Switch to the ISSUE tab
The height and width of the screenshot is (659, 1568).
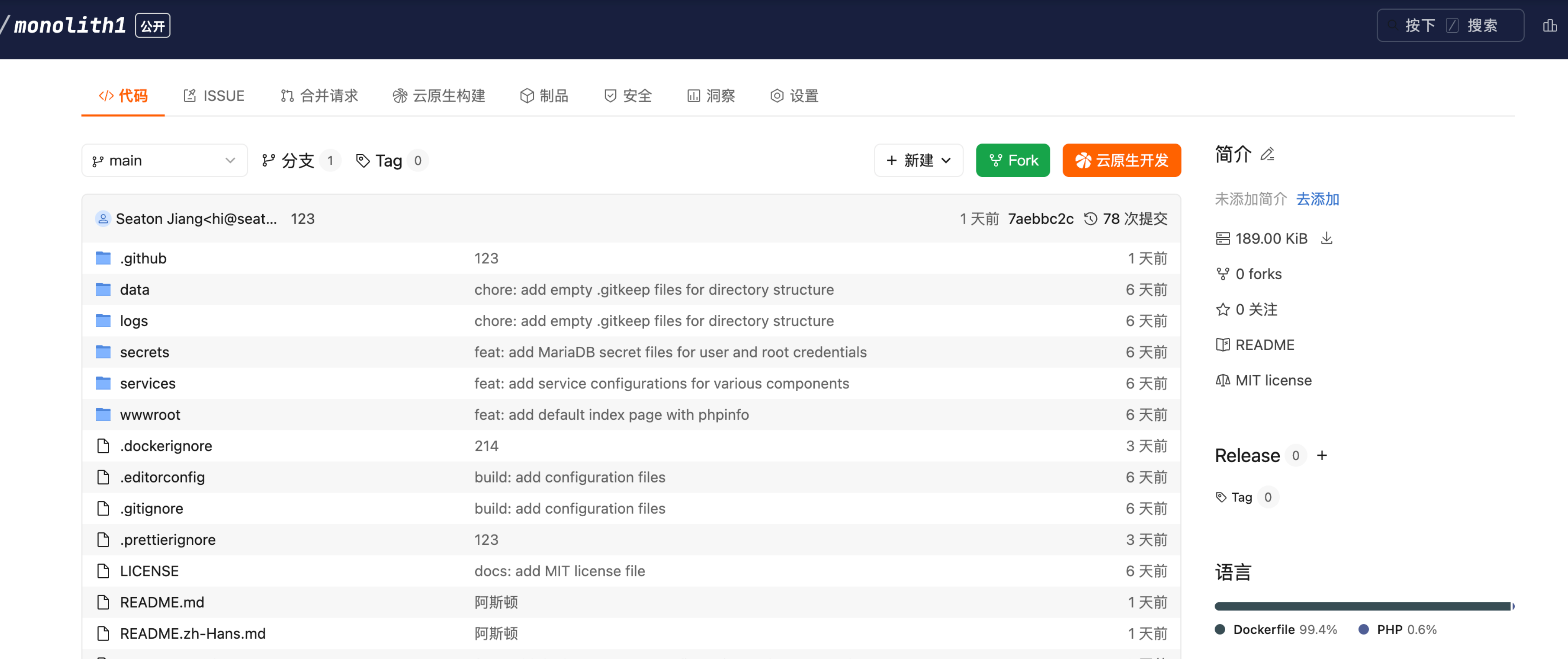point(214,96)
